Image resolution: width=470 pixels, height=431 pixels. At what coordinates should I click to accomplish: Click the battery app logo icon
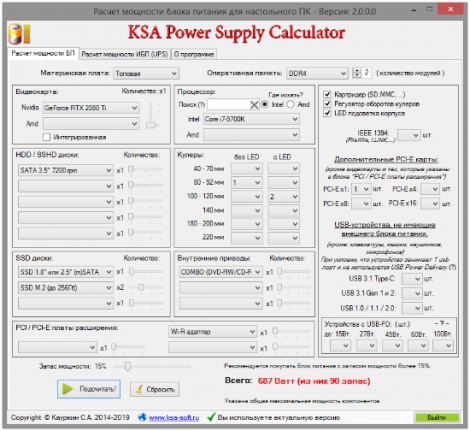[x=19, y=34]
